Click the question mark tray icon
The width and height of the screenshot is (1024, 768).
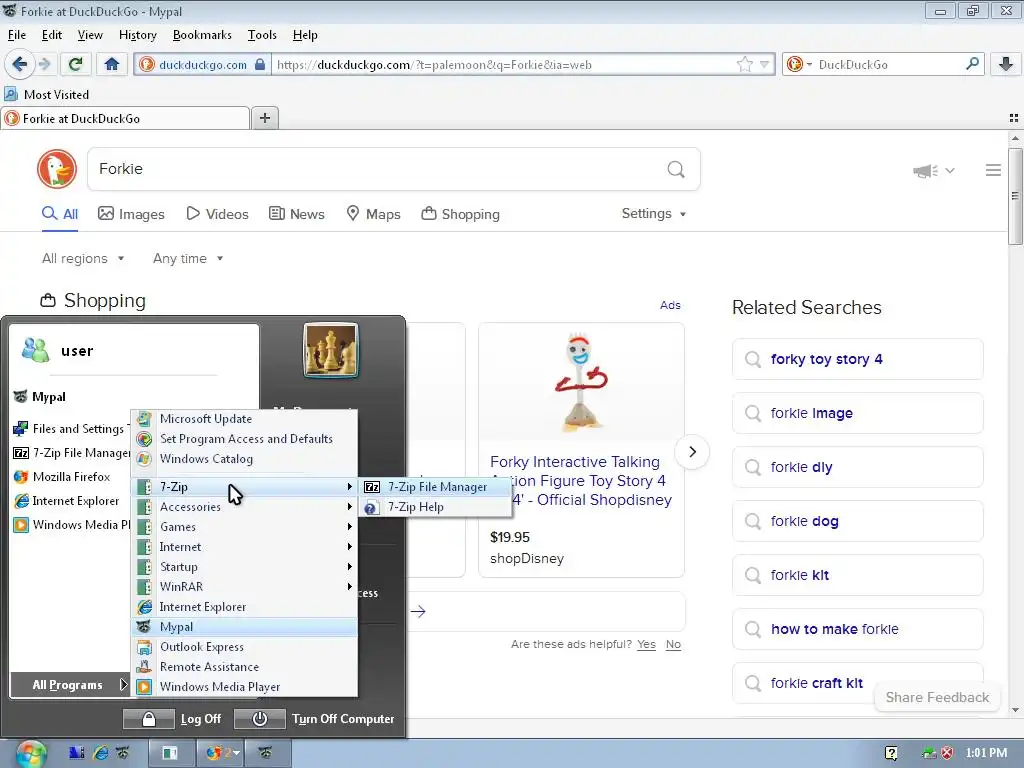891,753
